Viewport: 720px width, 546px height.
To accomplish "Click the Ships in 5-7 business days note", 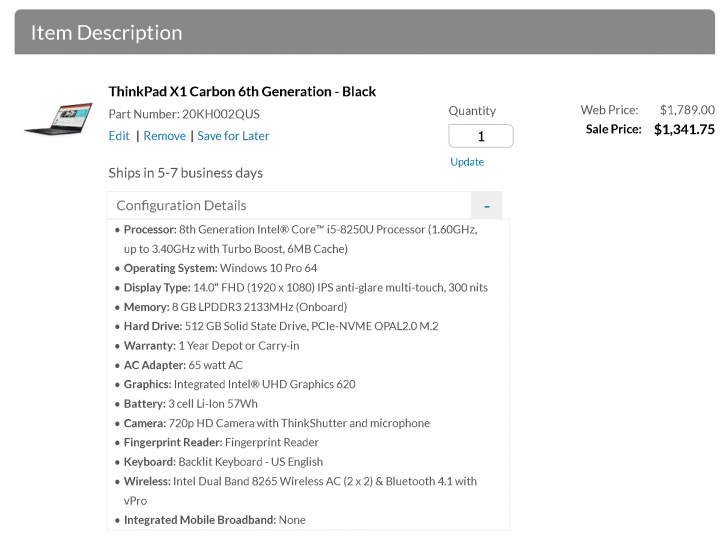I will 186,173.
